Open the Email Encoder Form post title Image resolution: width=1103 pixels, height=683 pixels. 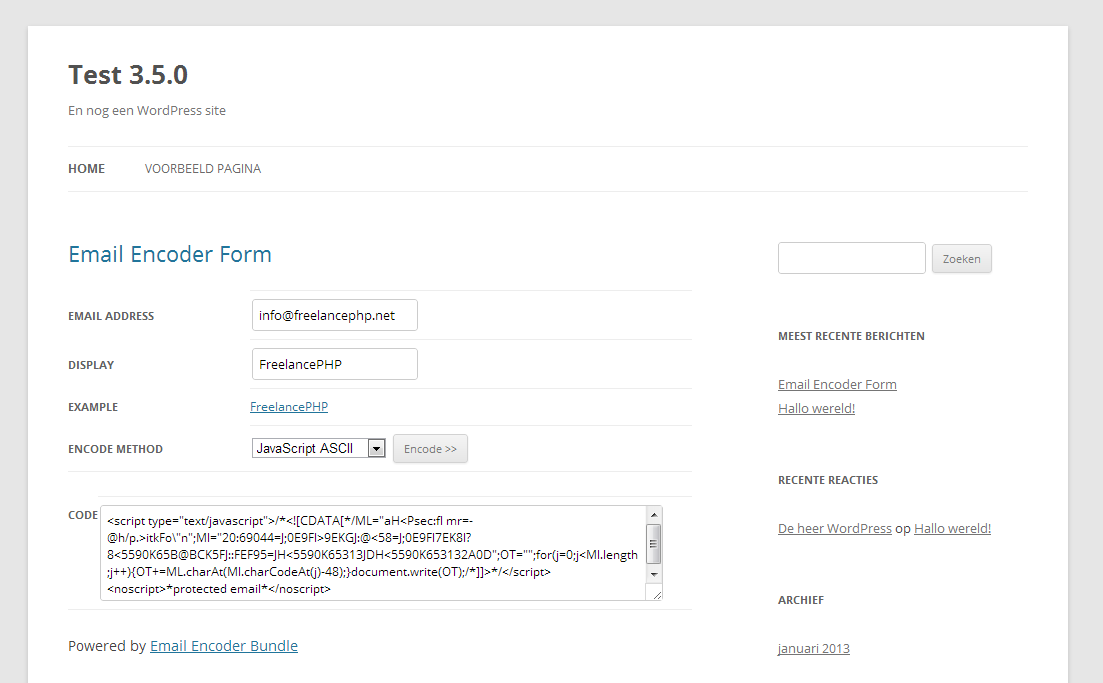170,254
